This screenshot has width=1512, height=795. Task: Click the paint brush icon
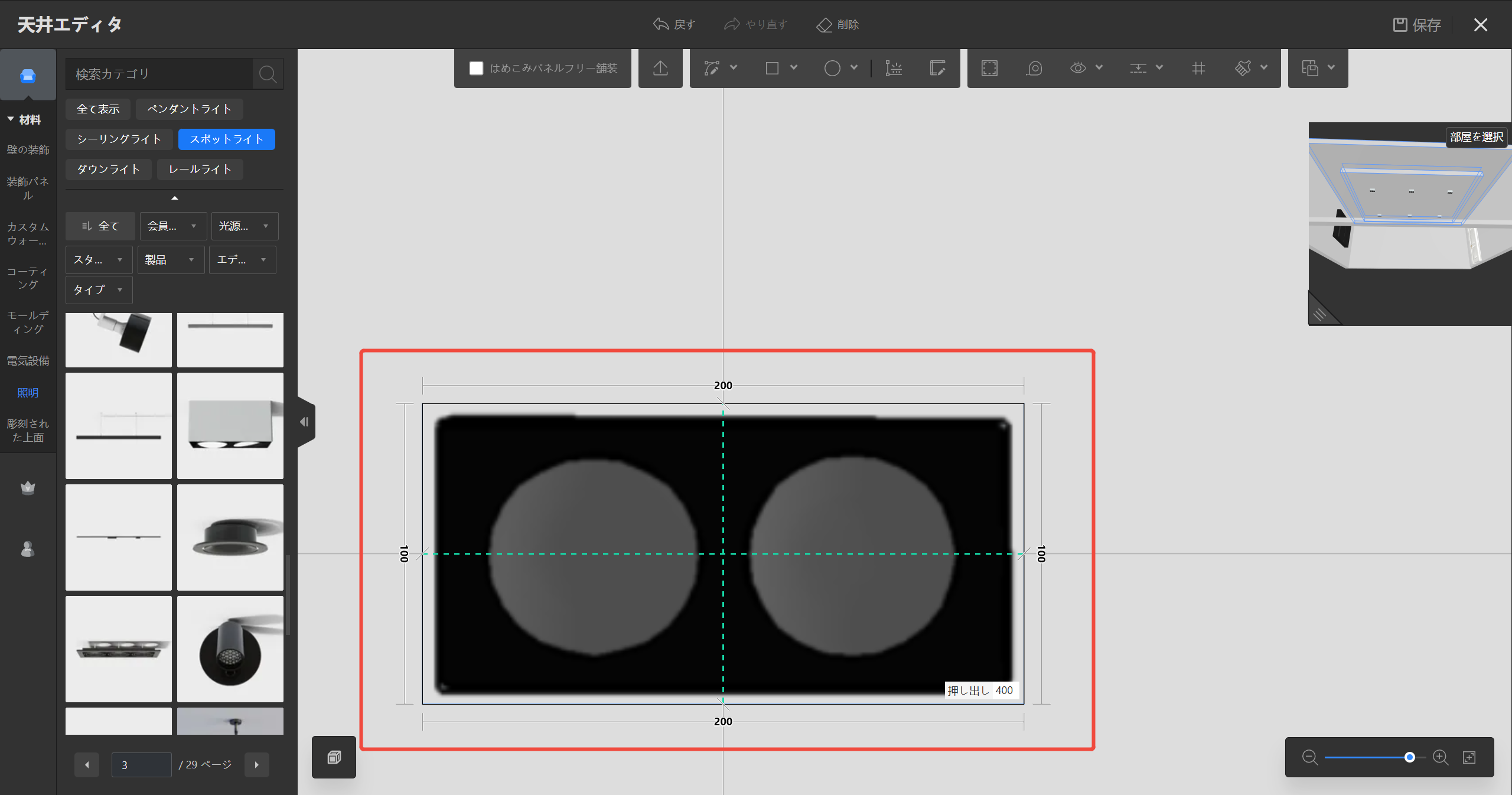tap(1243, 69)
